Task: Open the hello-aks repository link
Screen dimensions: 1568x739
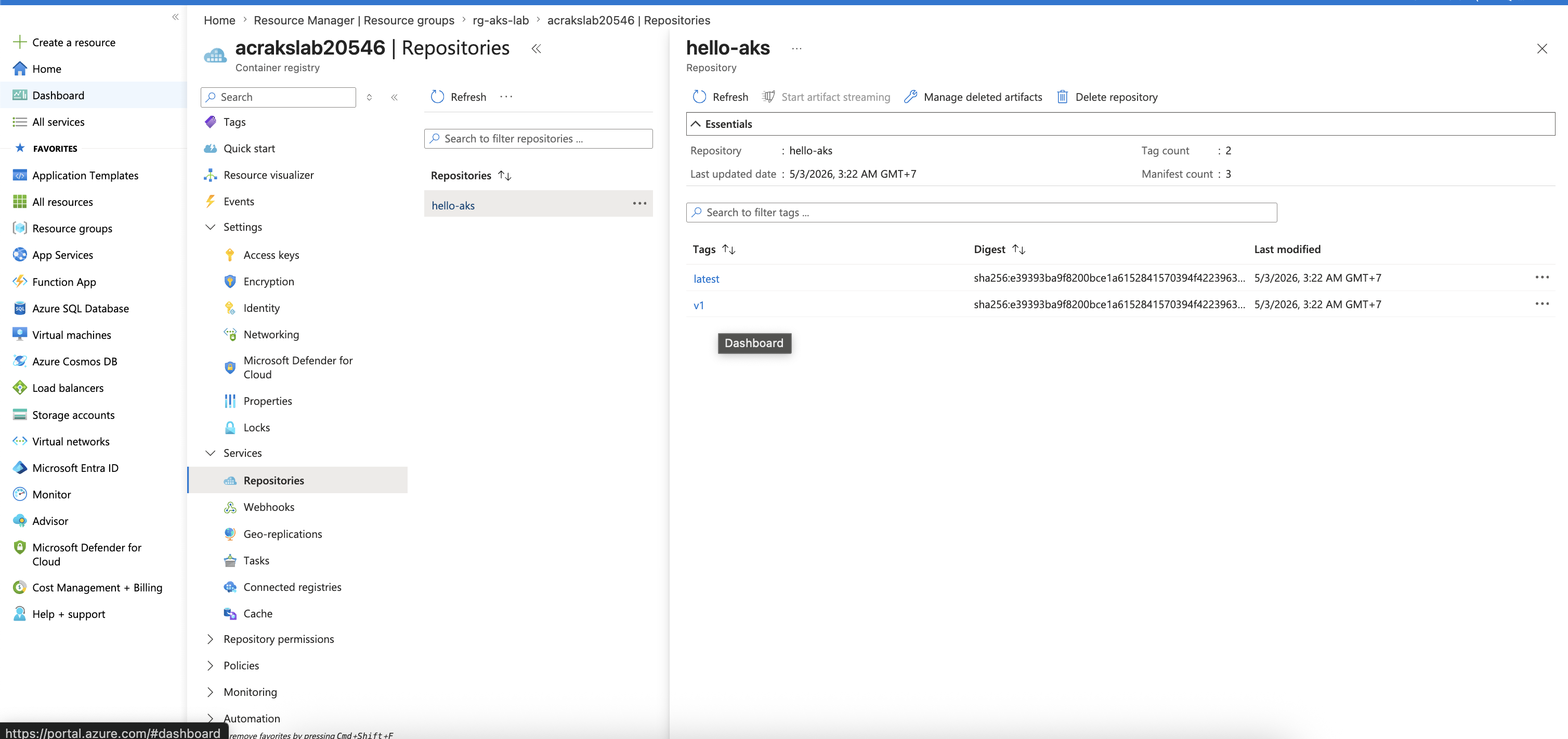Action: click(453, 206)
